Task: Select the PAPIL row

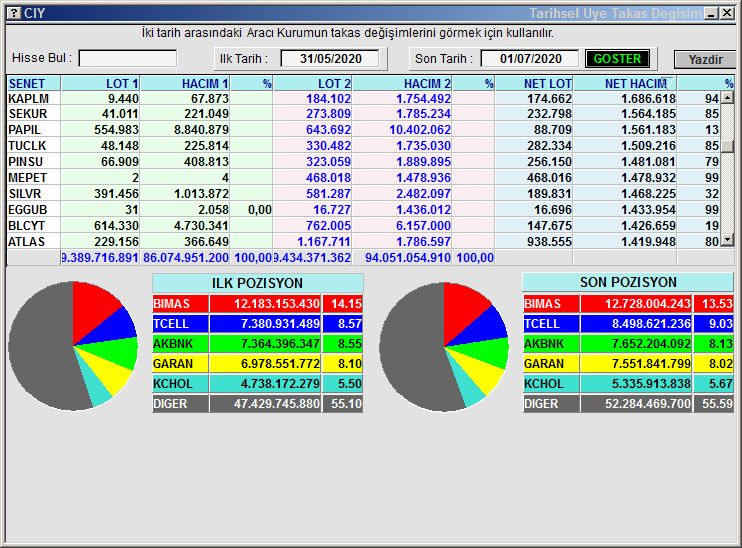Action: click(363, 130)
